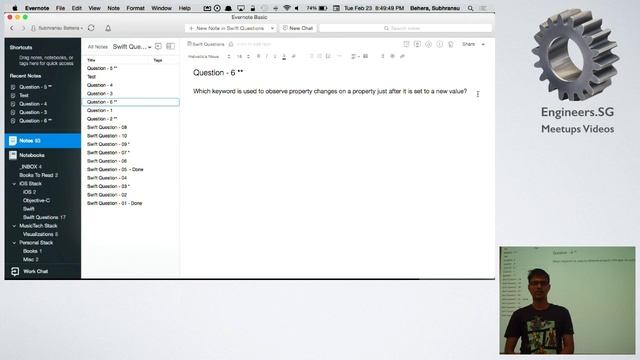
Task: Select the Notes sidebar item
Action: pyautogui.click(x=42, y=141)
